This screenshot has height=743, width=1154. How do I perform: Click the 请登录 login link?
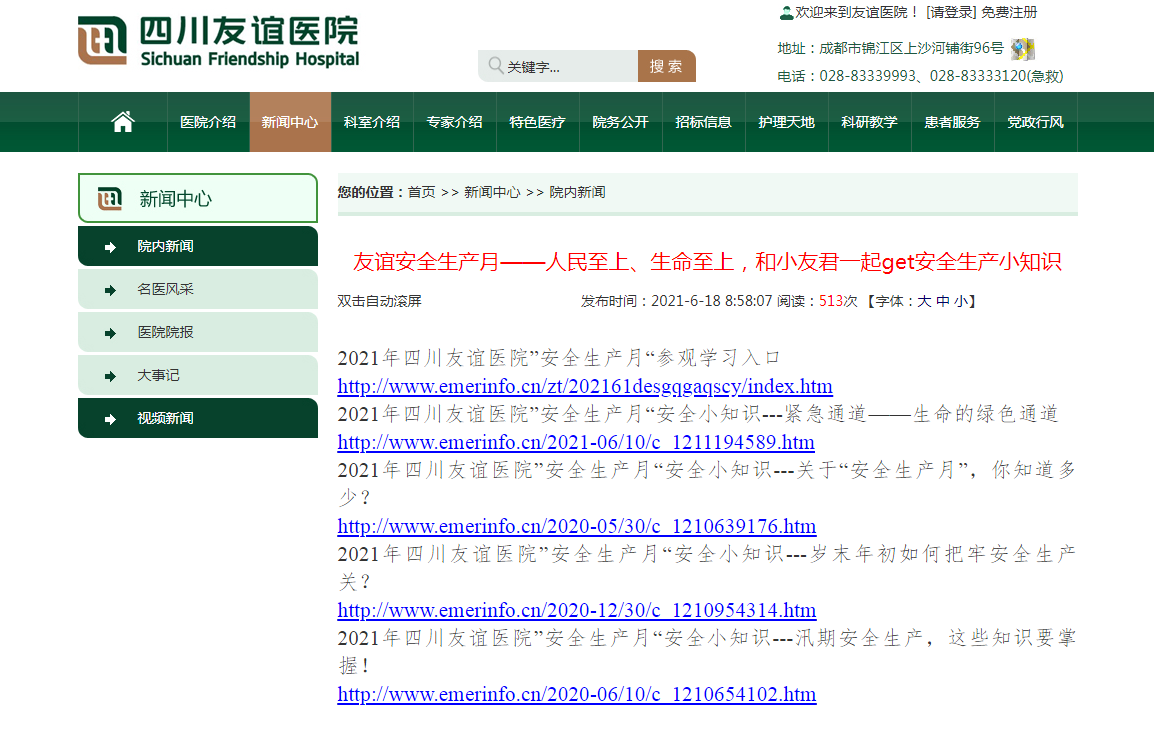pos(950,12)
